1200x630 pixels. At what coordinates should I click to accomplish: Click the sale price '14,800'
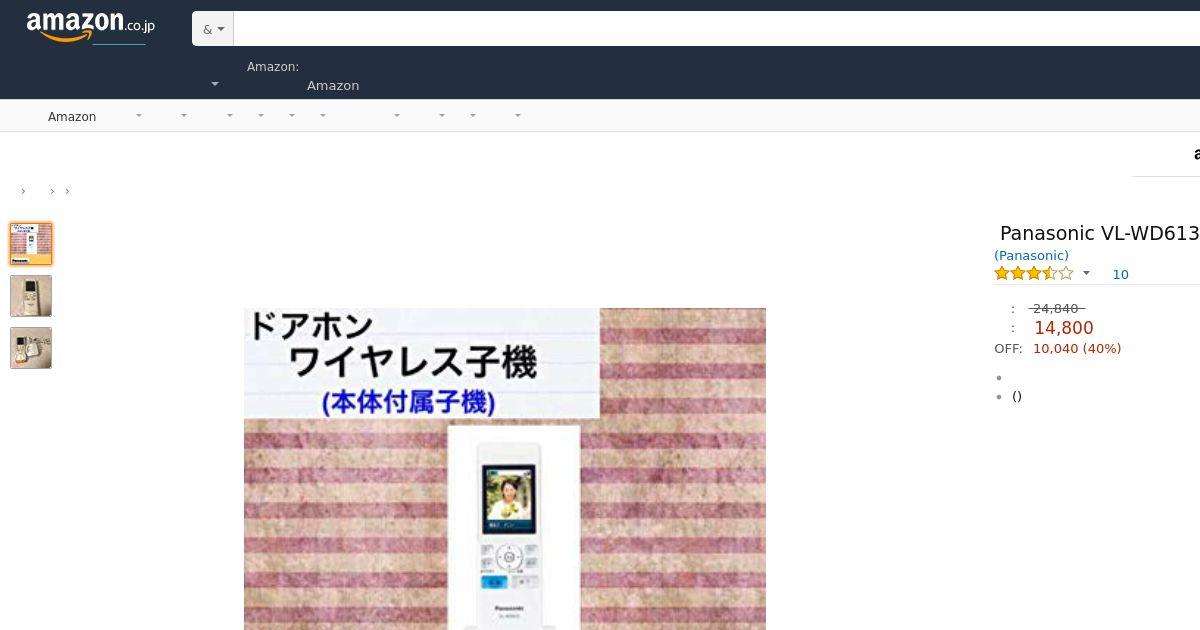point(1064,328)
